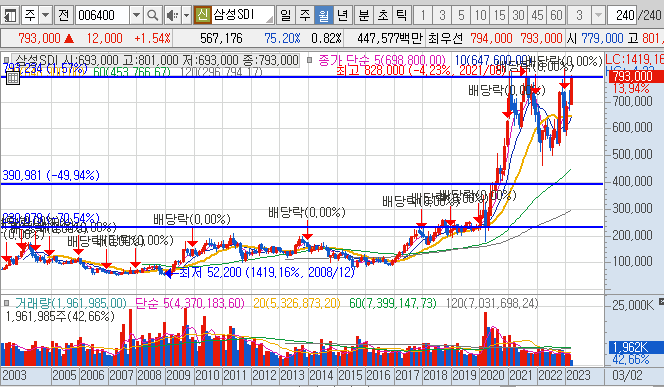Image resolution: width=664 pixels, height=387 pixels.
Task: Select the 15 interval button
Action: point(499,16)
